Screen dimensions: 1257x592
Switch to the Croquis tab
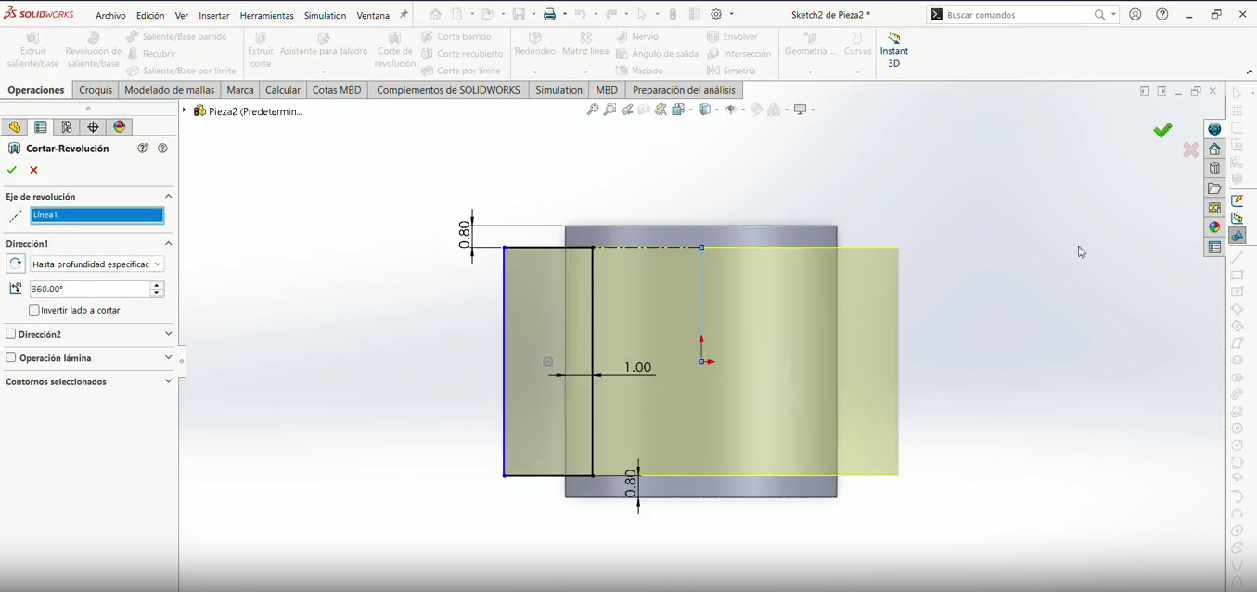tap(96, 90)
